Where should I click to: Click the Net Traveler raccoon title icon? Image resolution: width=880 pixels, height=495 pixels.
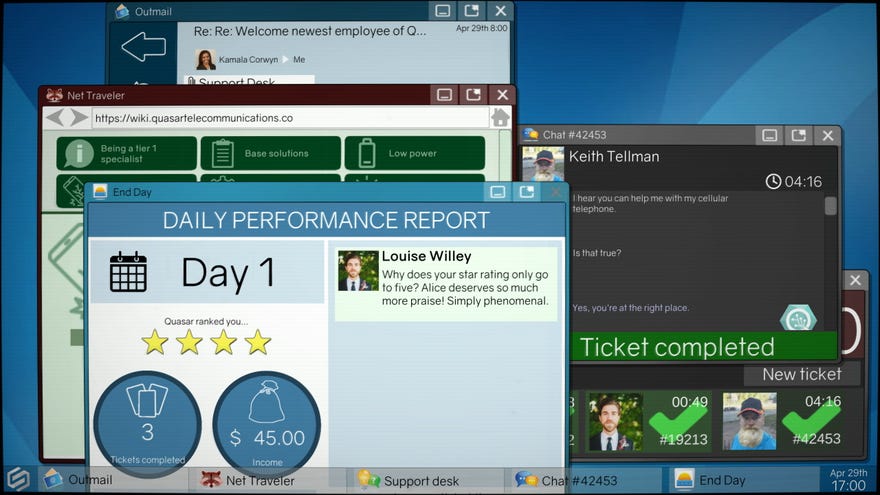pyautogui.click(x=54, y=95)
